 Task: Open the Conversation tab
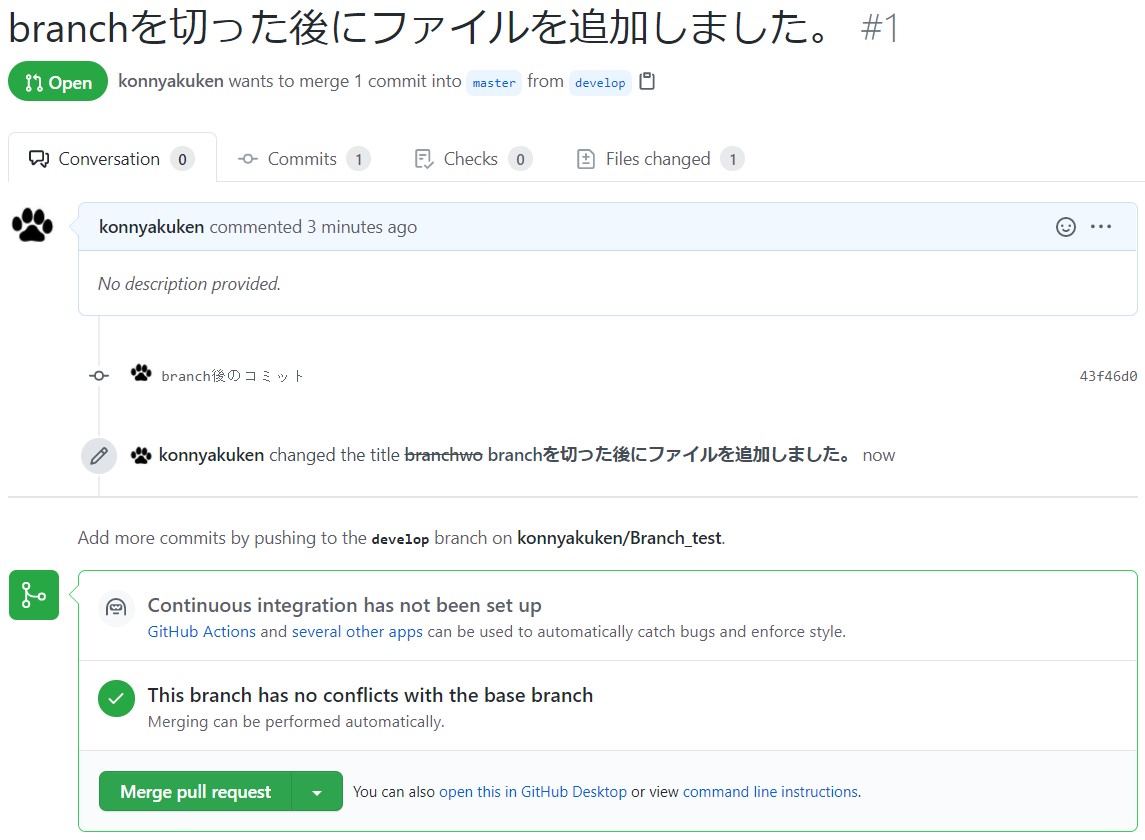point(112,159)
